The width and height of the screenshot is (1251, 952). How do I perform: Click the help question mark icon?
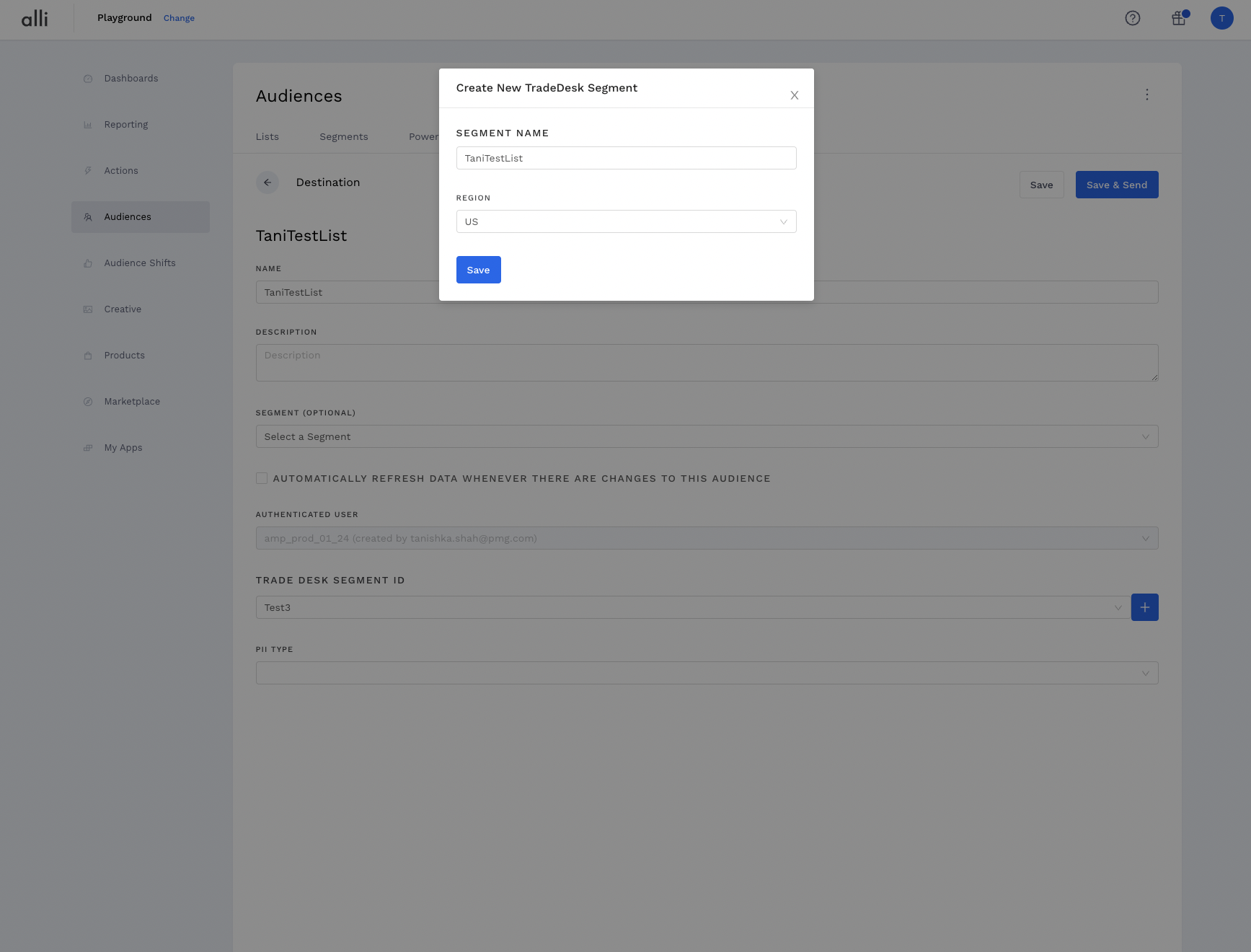[x=1132, y=18]
